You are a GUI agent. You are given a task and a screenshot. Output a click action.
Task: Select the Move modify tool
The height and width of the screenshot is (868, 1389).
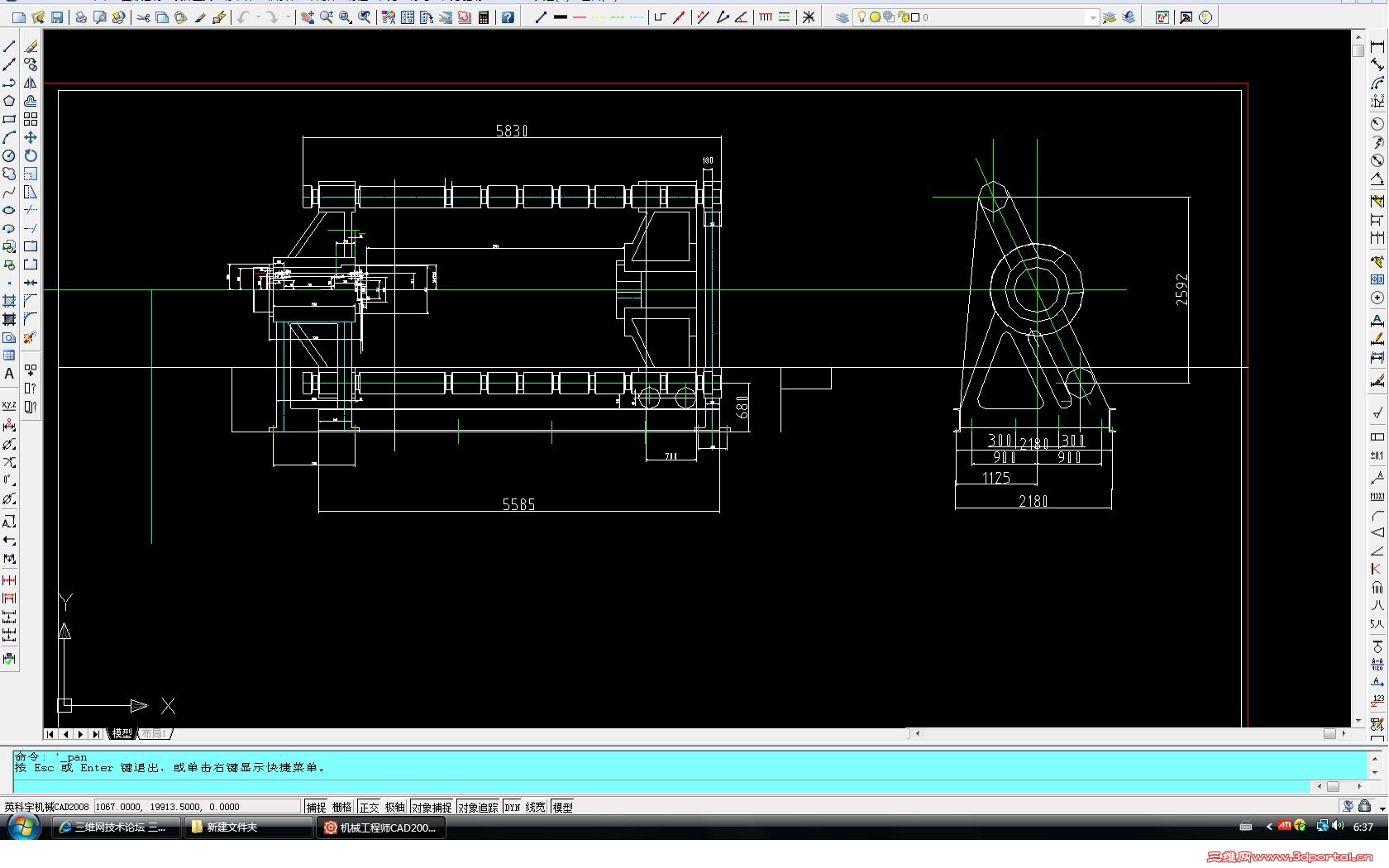coord(31,137)
